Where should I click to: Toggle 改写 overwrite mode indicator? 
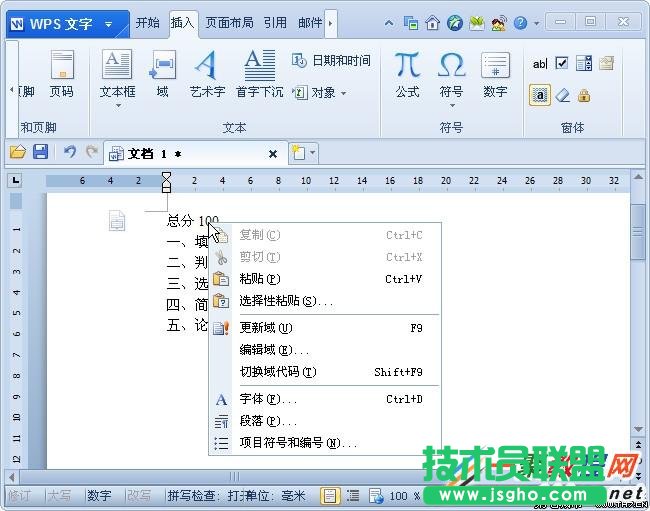(138, 496)
